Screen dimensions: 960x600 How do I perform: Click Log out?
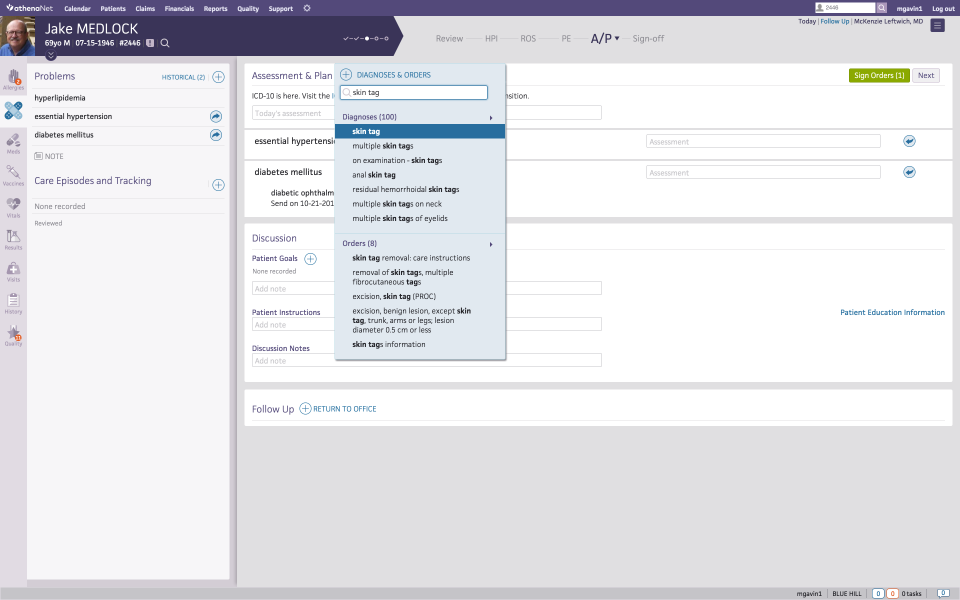coord(943,9)
